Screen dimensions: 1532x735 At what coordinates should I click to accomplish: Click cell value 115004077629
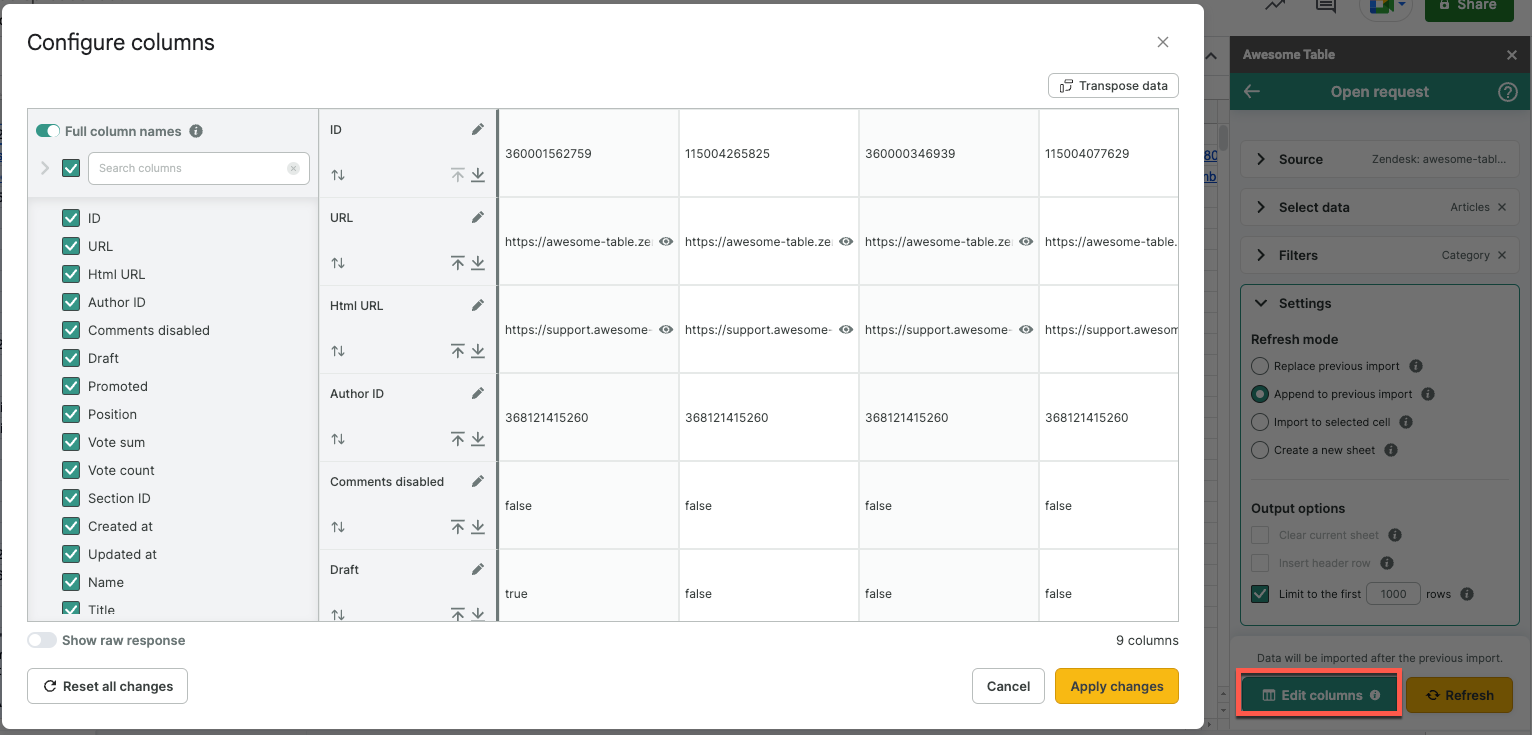(1087, 154)
